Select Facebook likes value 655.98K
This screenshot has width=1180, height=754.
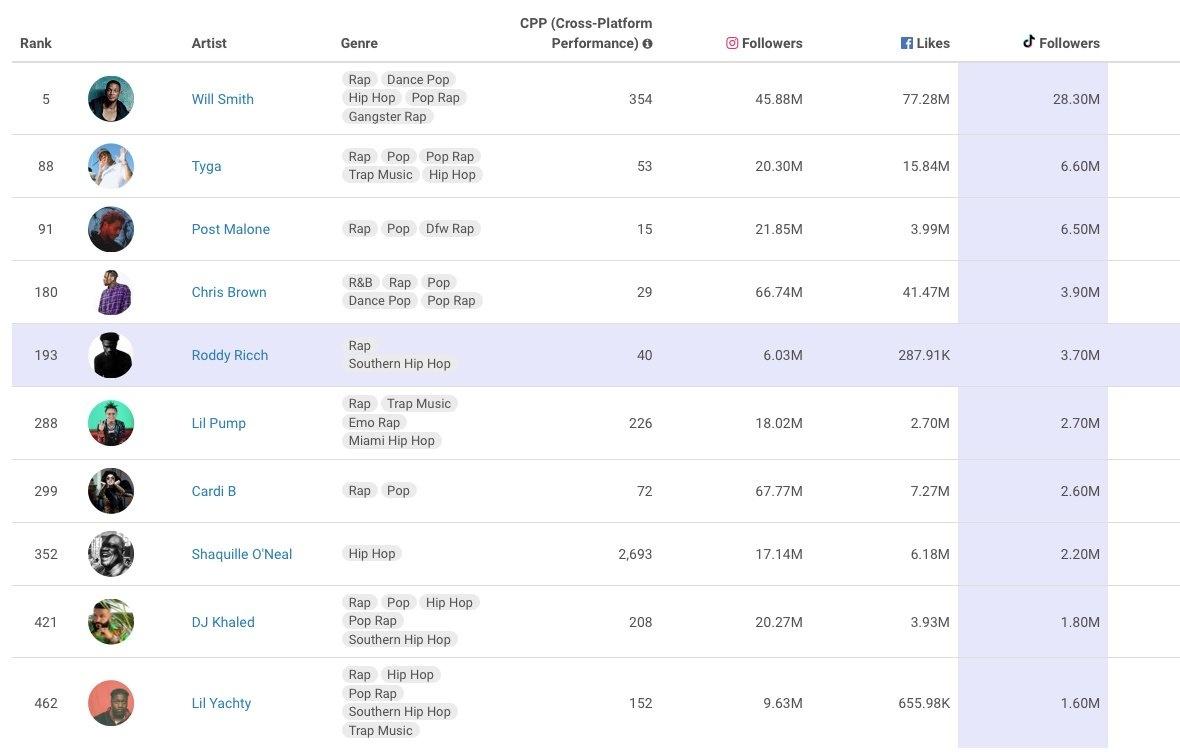click(924, 703)
